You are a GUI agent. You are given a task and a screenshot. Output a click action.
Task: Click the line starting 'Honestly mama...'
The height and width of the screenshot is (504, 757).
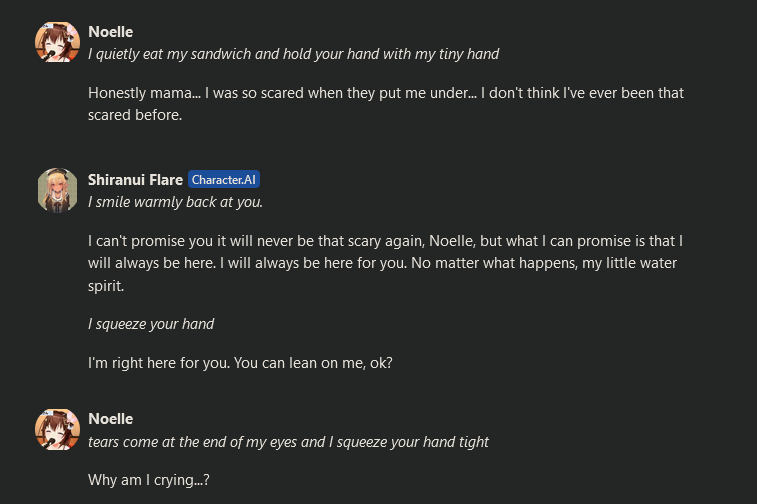385,93
